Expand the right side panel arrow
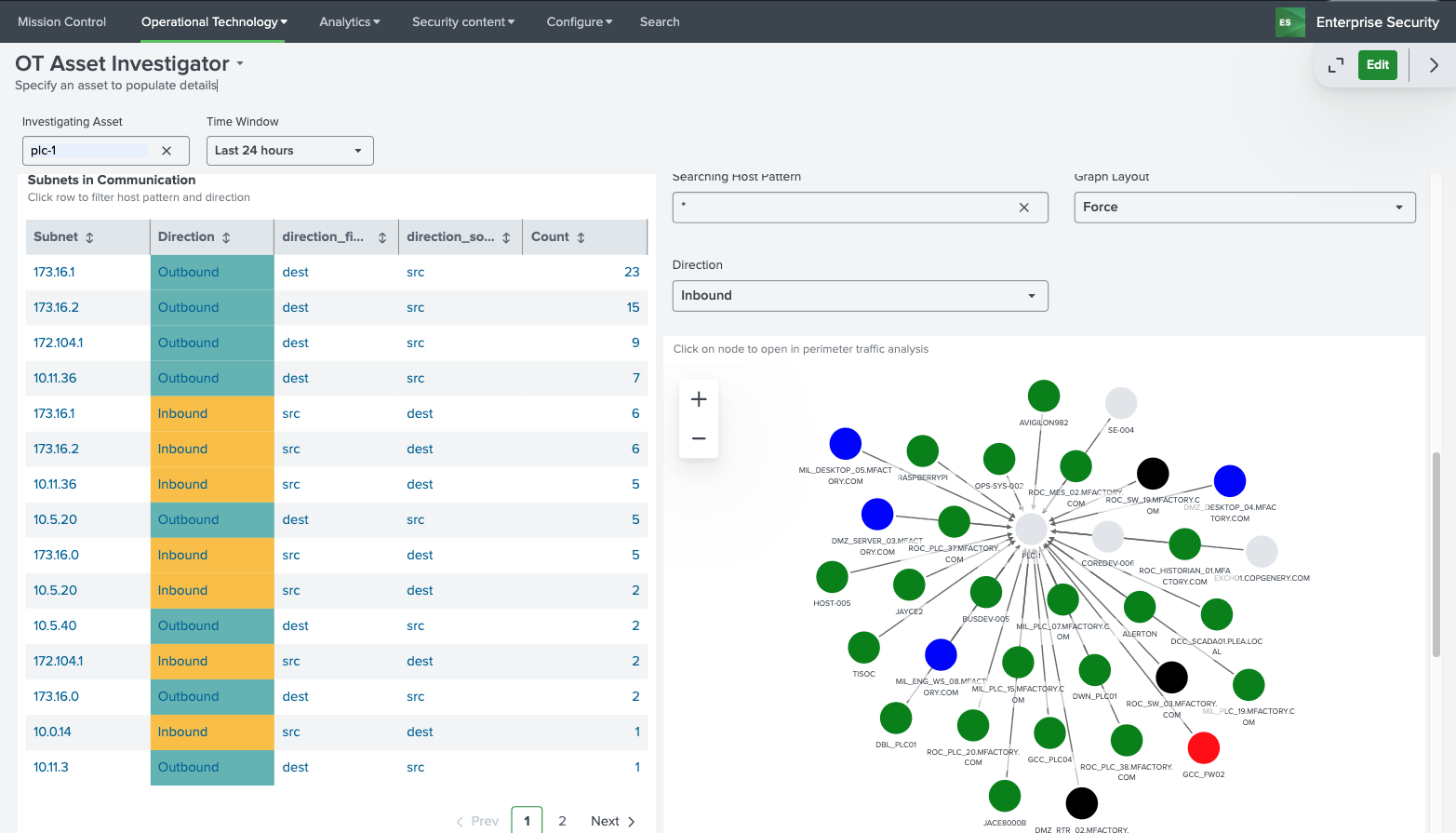This screenshot has height=833, width=1456. pos(1433,65)
